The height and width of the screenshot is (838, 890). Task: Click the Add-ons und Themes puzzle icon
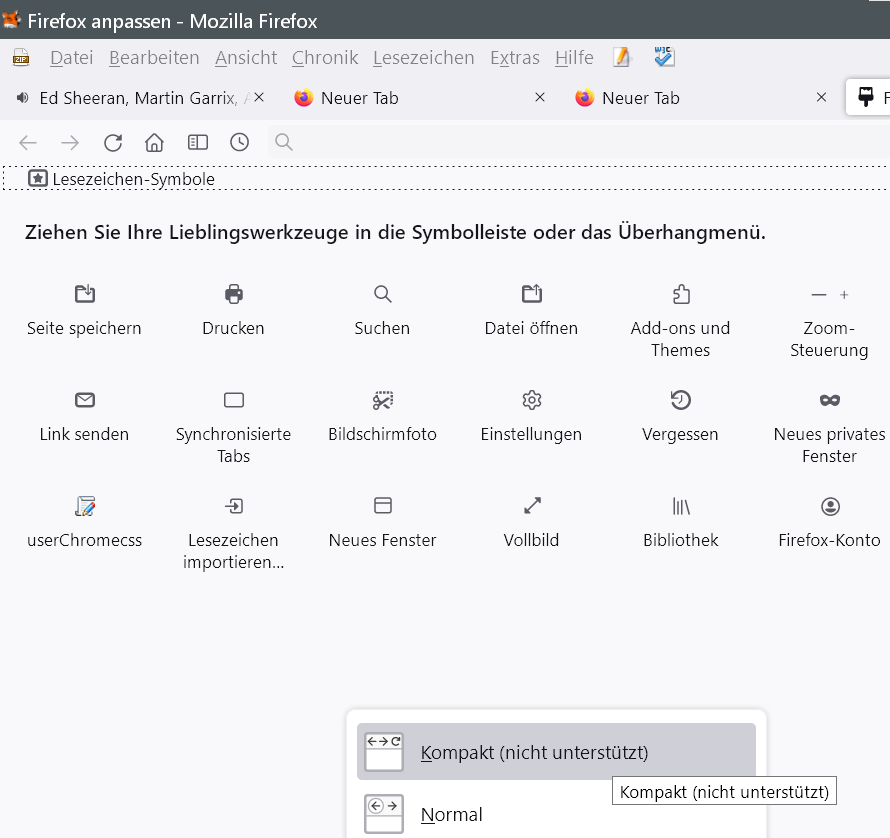click(680, 294)
